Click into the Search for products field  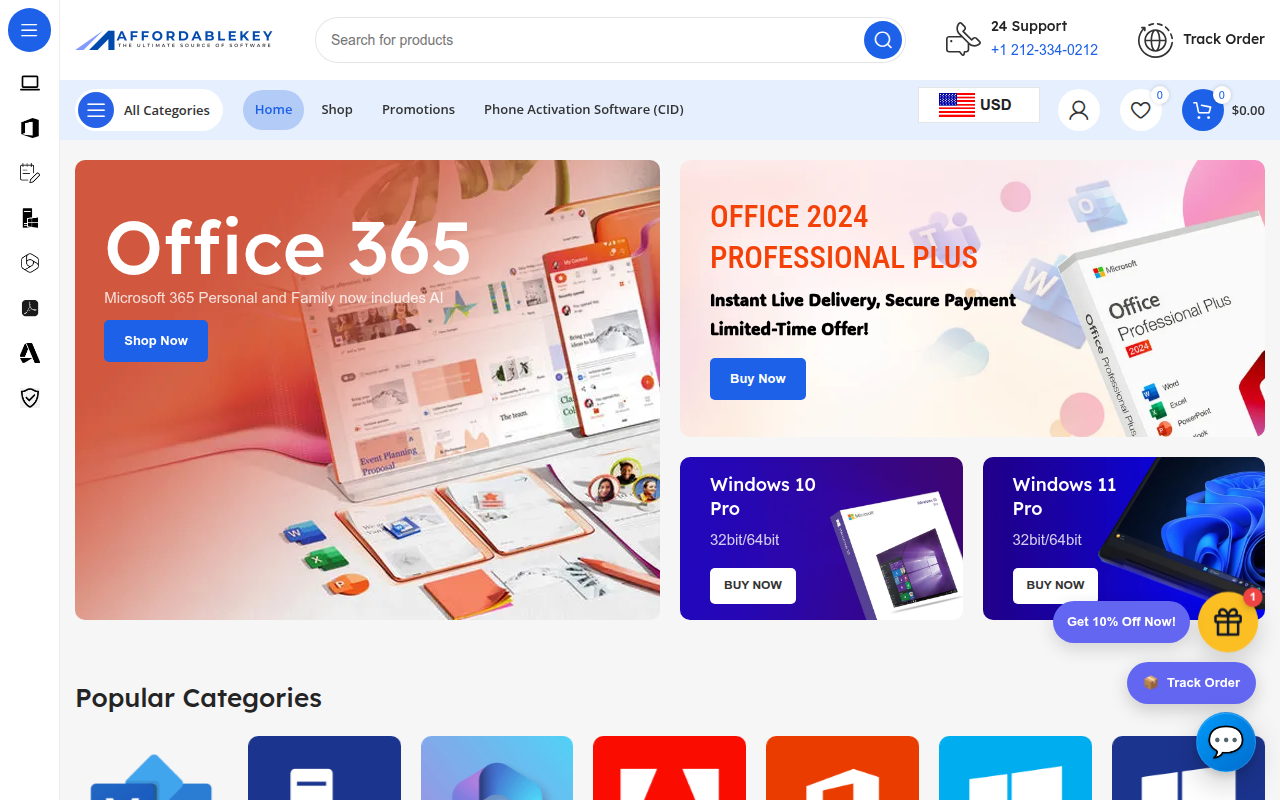click(590, 40)
